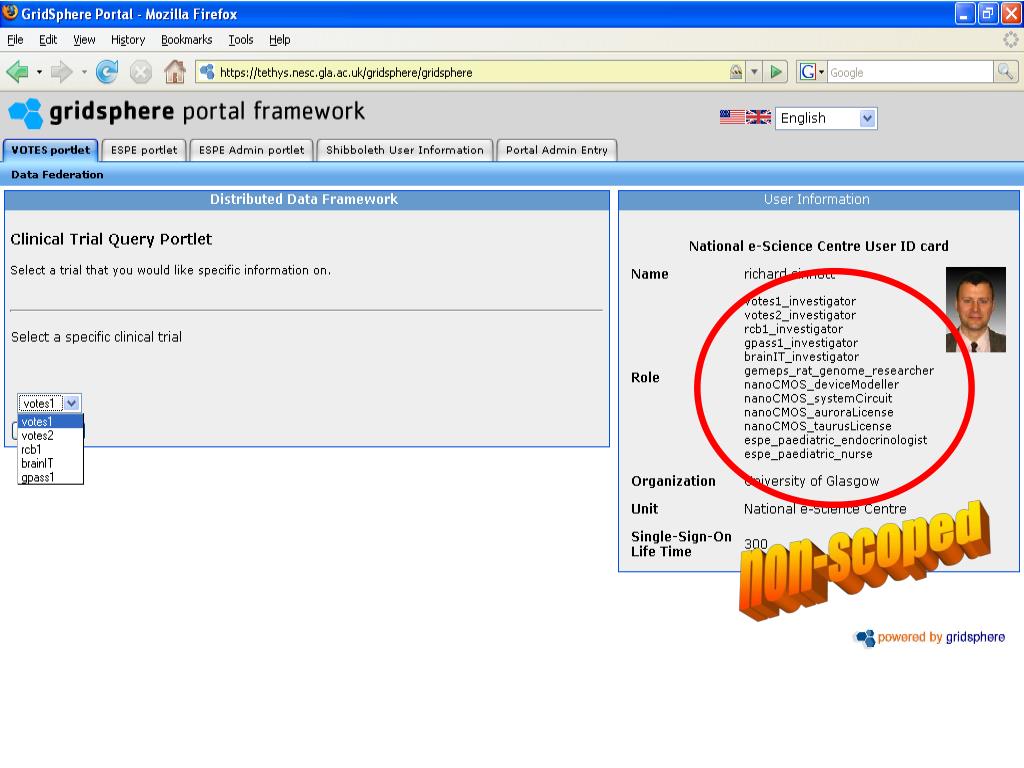This screenshot has height=768, width=1024.
Task: Click the votes2_investigator role text
Action: pos(800,315)
